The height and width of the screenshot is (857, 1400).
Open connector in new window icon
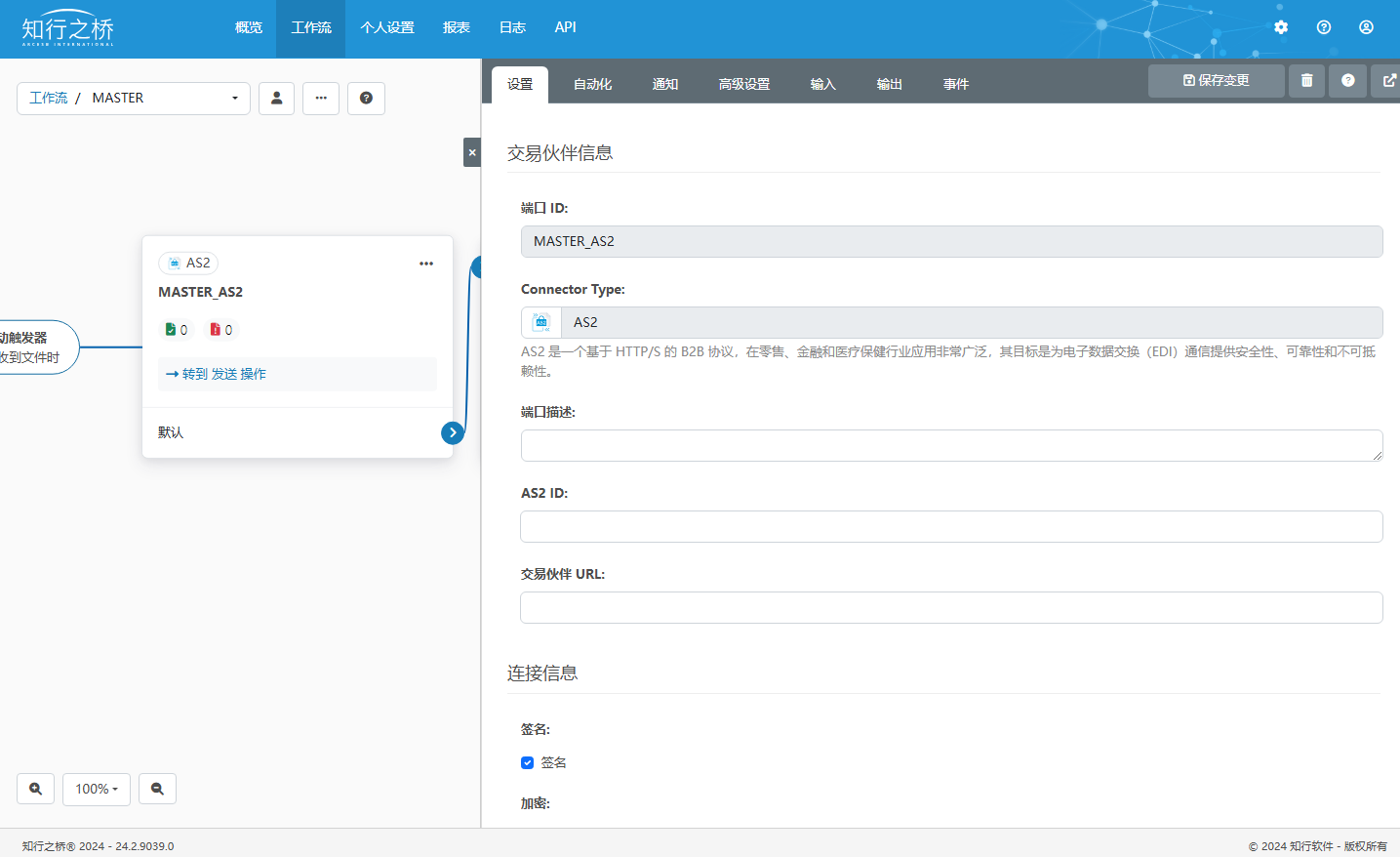click(1388, 81)
